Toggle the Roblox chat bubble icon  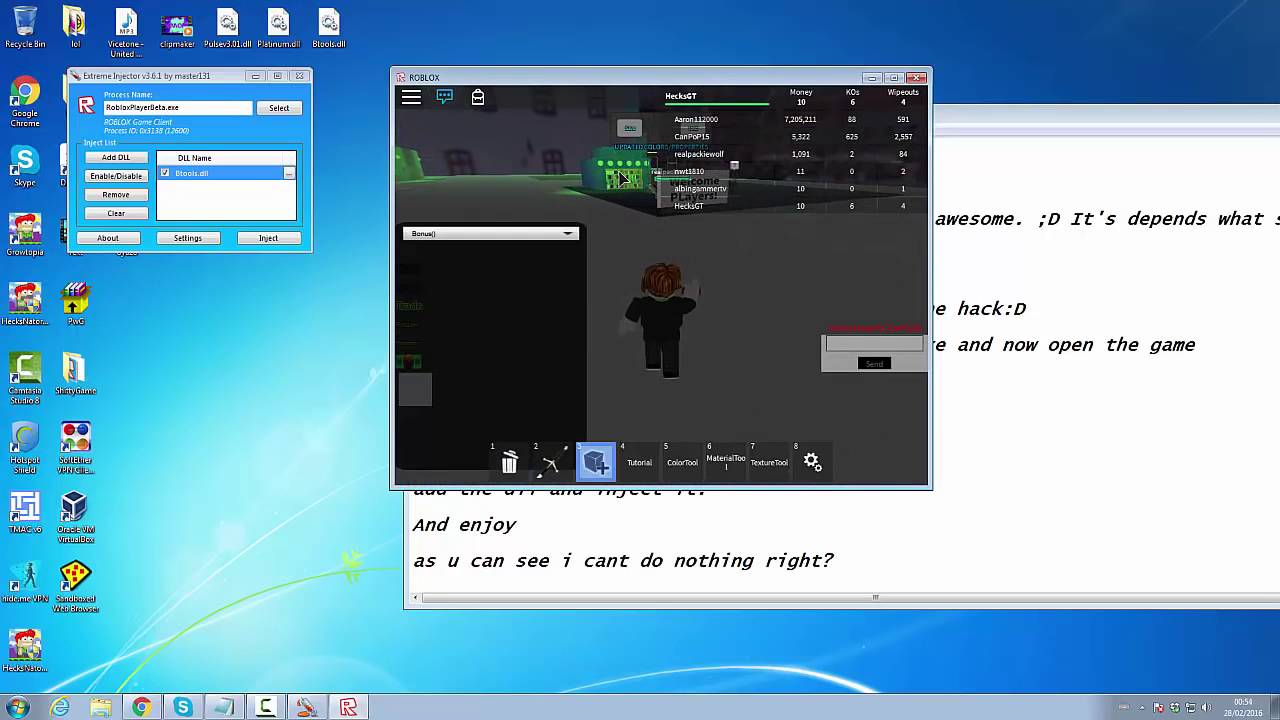tap(445, 97)
